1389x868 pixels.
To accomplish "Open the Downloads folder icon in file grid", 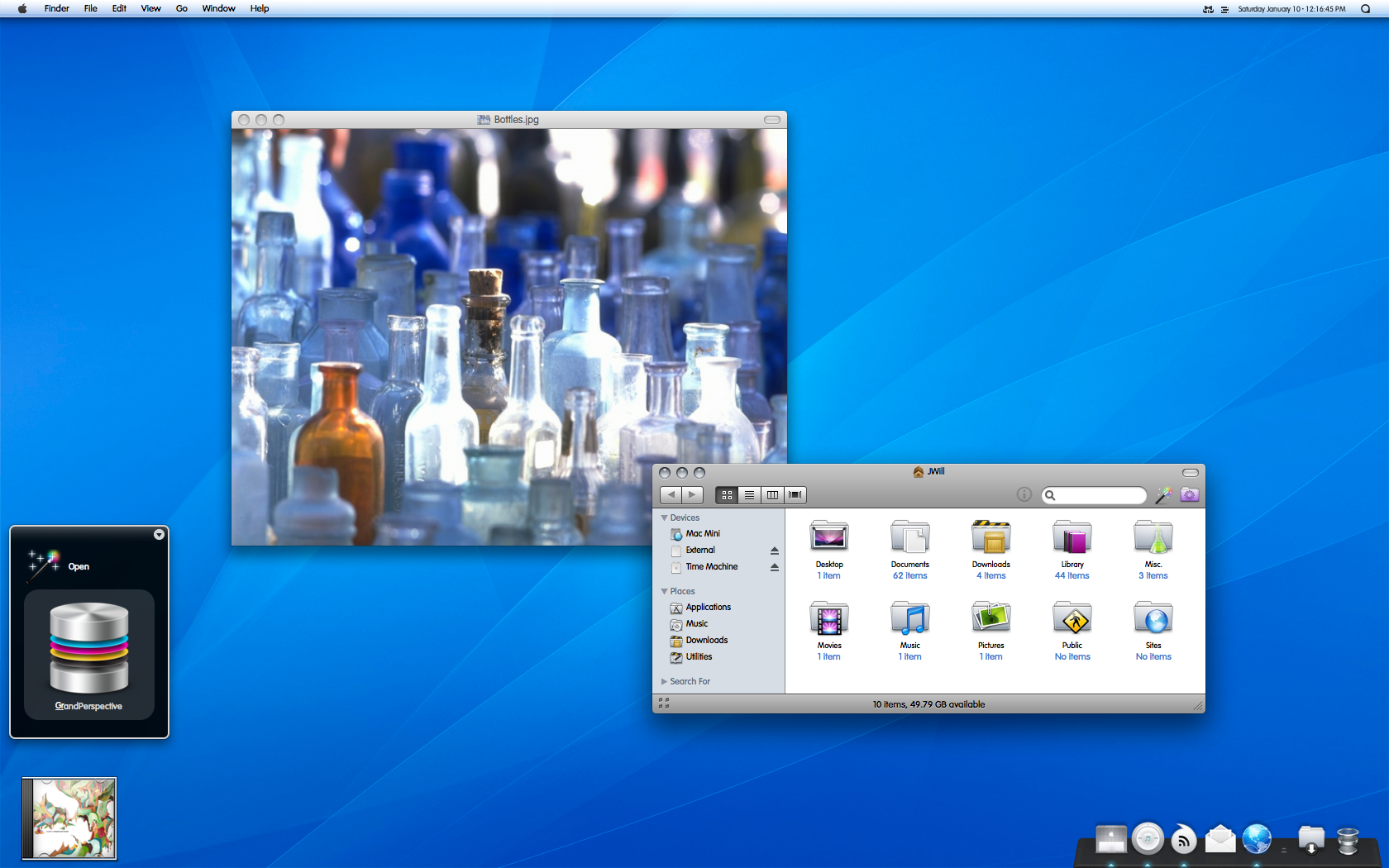I will [990, 537].
